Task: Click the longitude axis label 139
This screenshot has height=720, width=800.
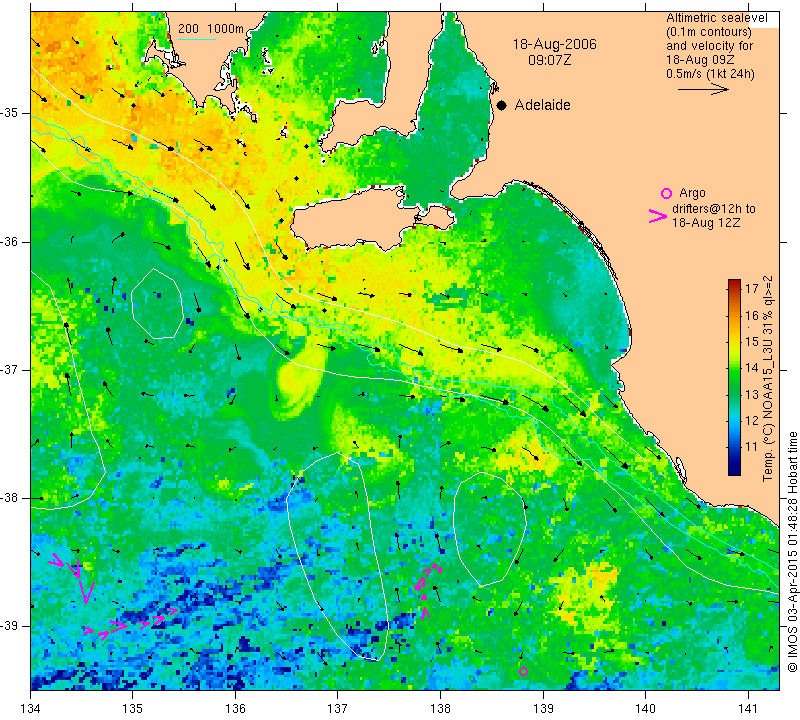Action: coord(543,708)
